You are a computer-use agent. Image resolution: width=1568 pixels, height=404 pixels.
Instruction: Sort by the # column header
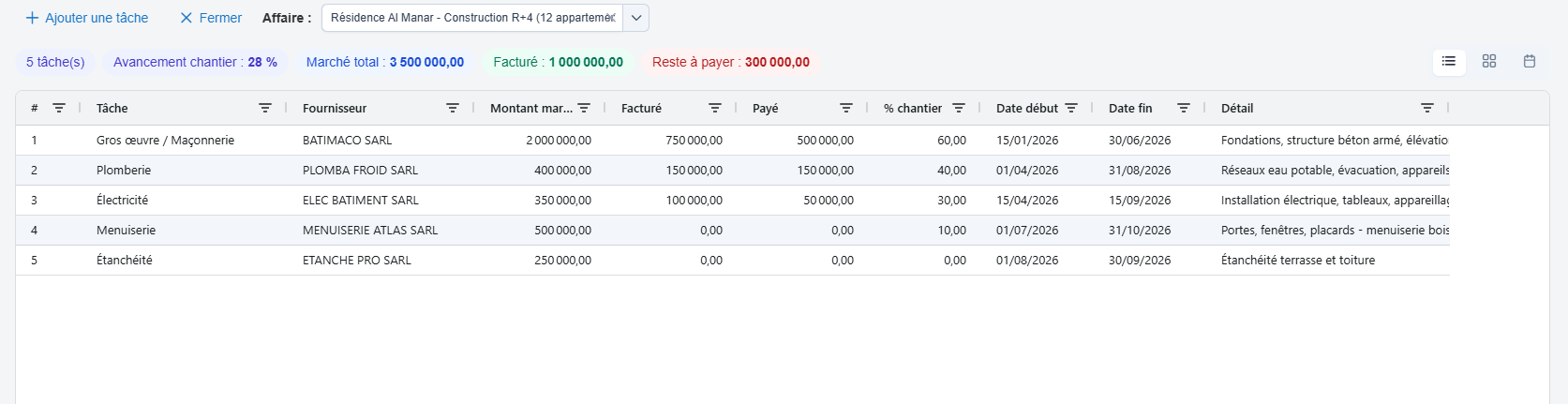pyautogui.click(x=35, y=108)
